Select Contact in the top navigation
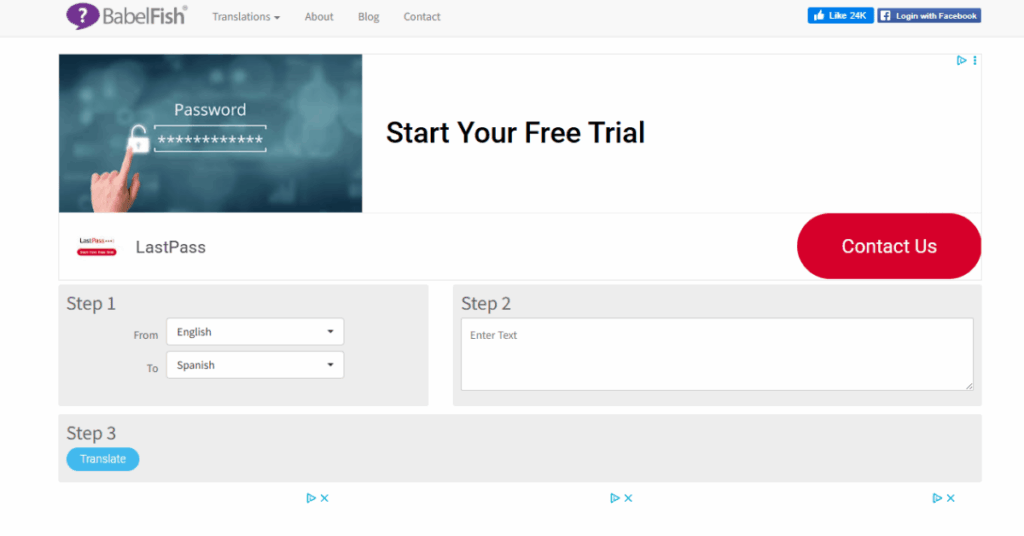The height and width of the screenshot is (536, 1024). 422,17
